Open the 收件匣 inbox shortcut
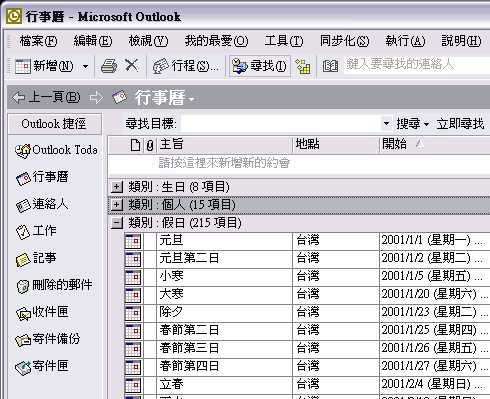Viewport: 490px width, 399px height. (x=42, y=312)
